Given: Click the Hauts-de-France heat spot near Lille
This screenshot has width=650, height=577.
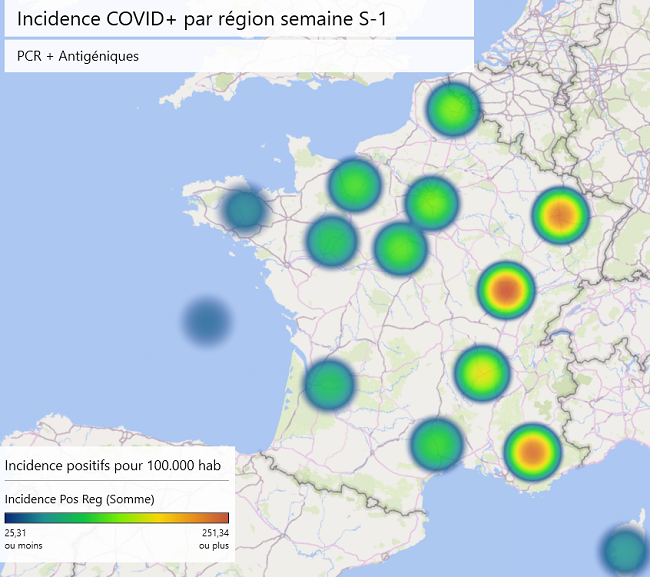Looking at the screenshot, I should coord(453,109).
